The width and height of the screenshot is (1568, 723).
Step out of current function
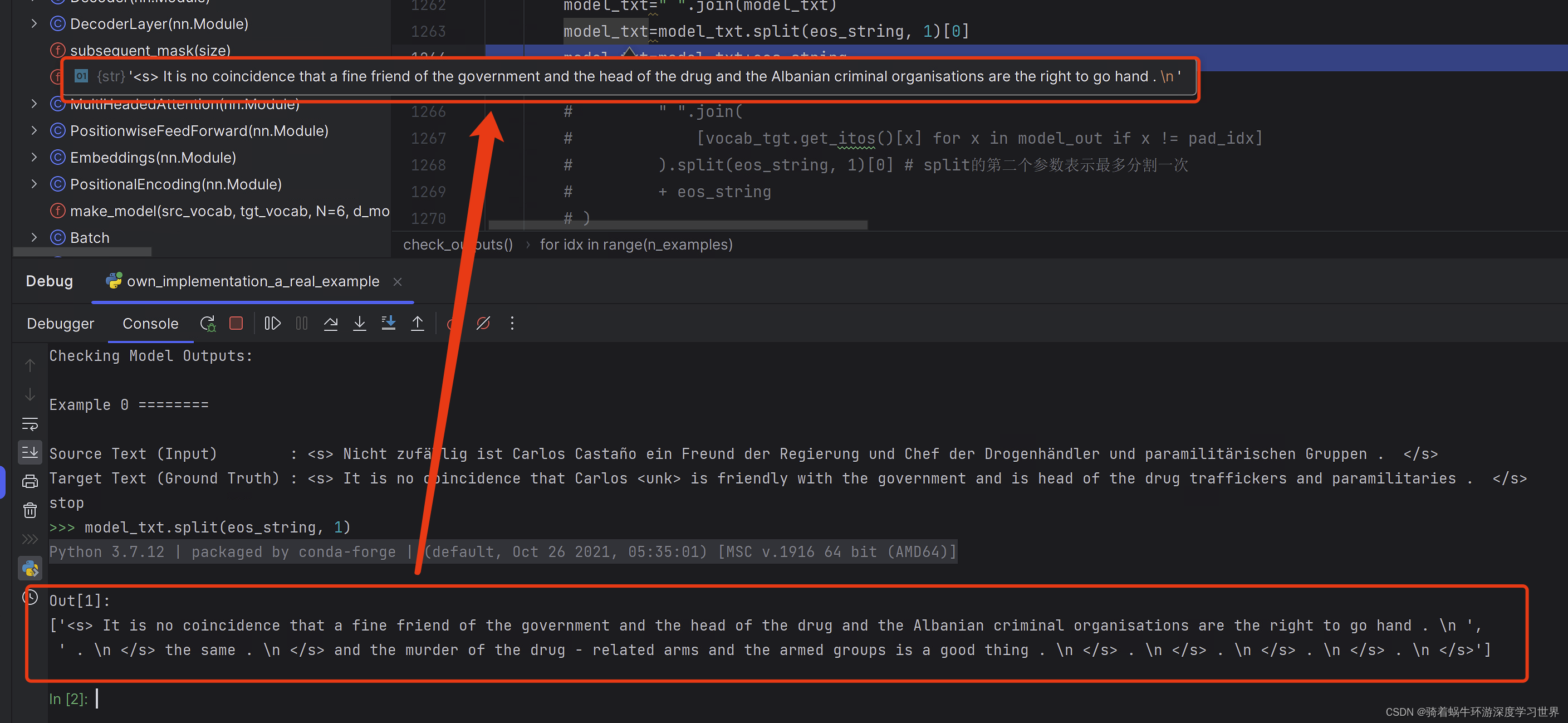418,324
